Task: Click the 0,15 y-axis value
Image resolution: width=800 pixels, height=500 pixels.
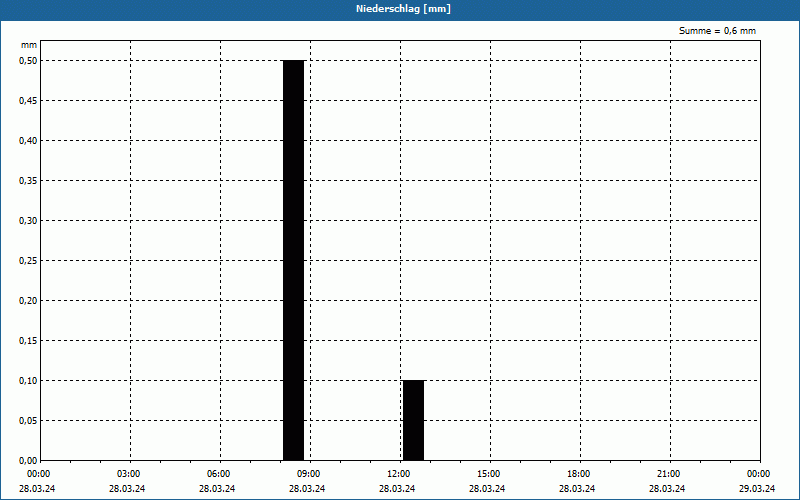Action: coord(28,340)
